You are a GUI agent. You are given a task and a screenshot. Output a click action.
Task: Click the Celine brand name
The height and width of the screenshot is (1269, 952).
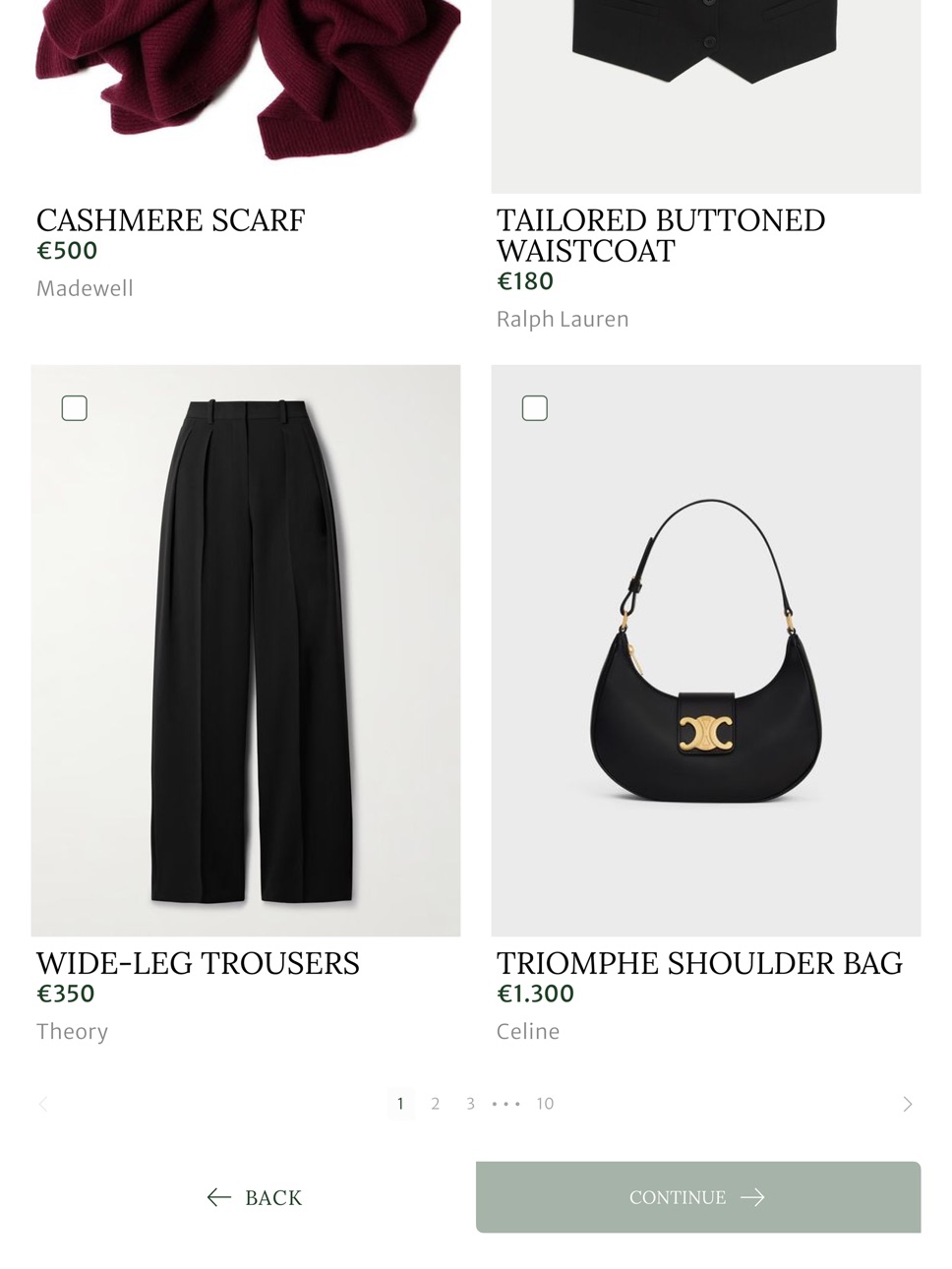(x=528, y=1031)
